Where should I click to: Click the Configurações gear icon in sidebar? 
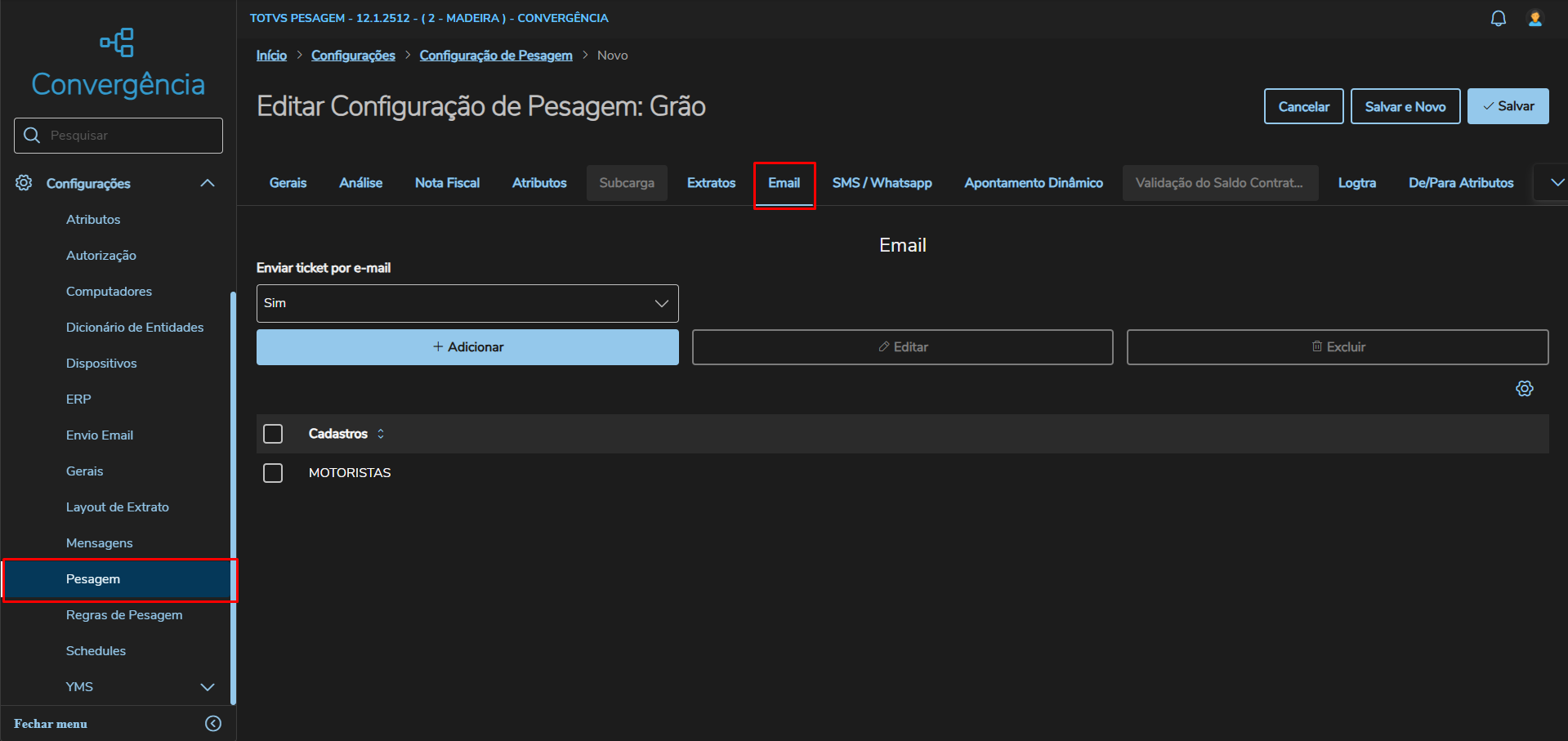[x=24, y=183]
